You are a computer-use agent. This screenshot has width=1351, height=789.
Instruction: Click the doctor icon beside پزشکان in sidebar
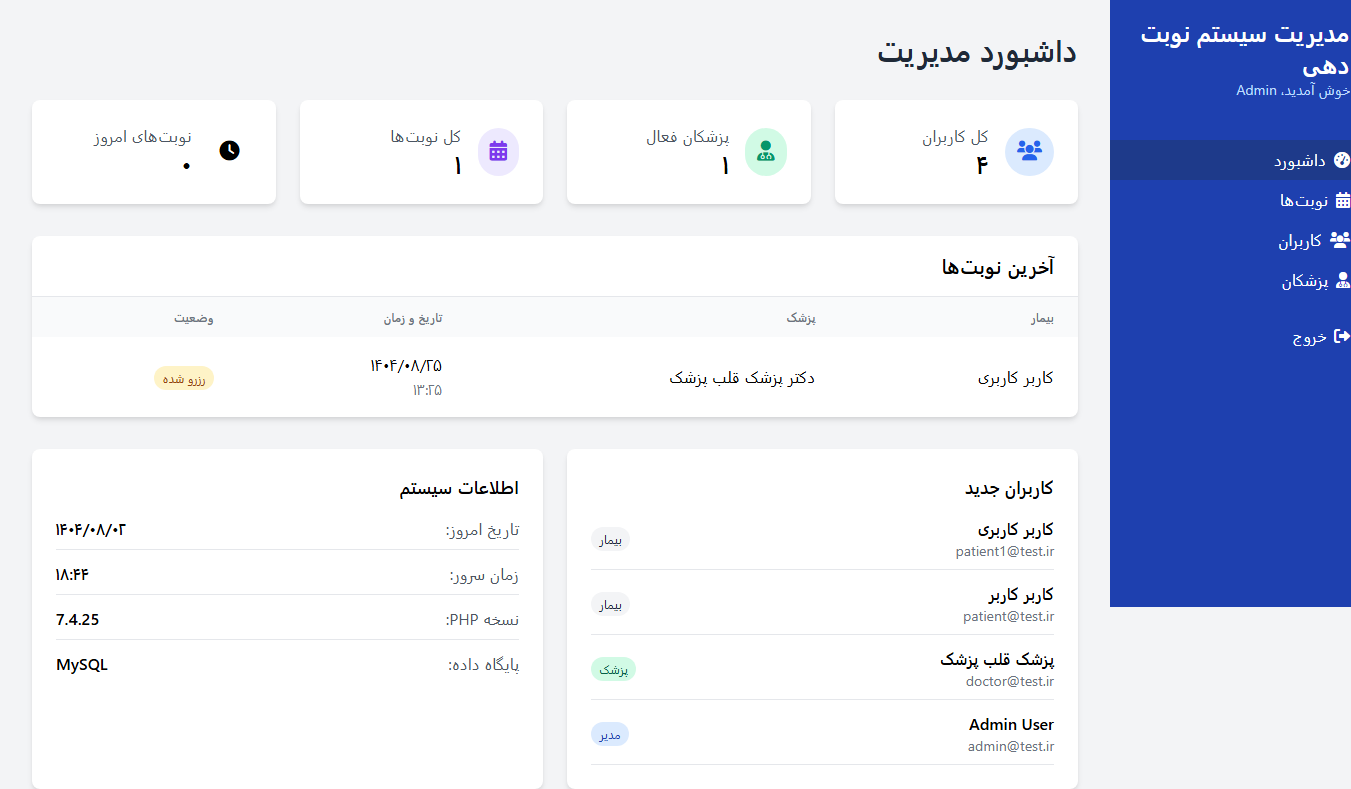[1342, 281]
